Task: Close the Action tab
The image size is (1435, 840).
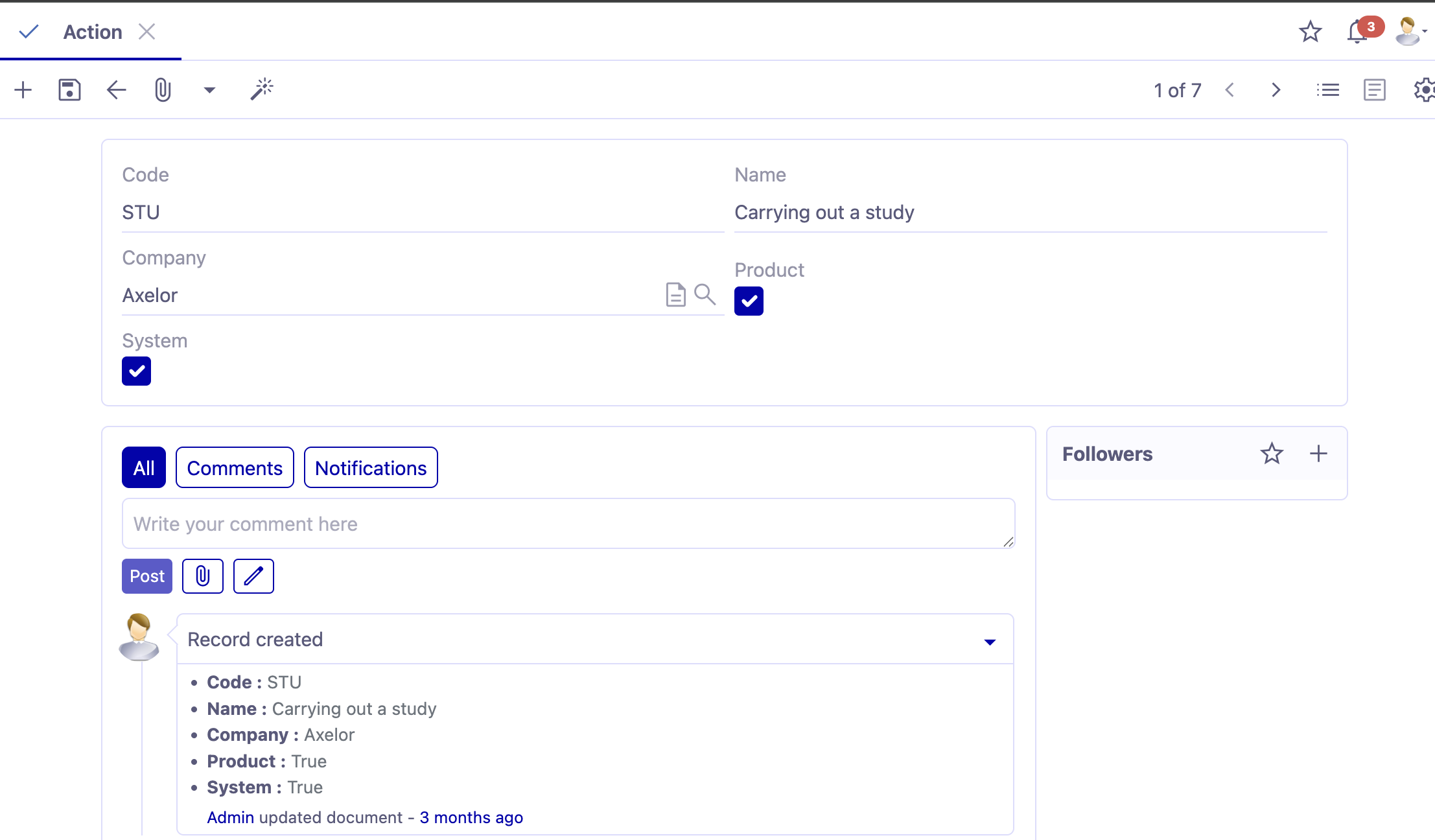Action: (147, 32)
